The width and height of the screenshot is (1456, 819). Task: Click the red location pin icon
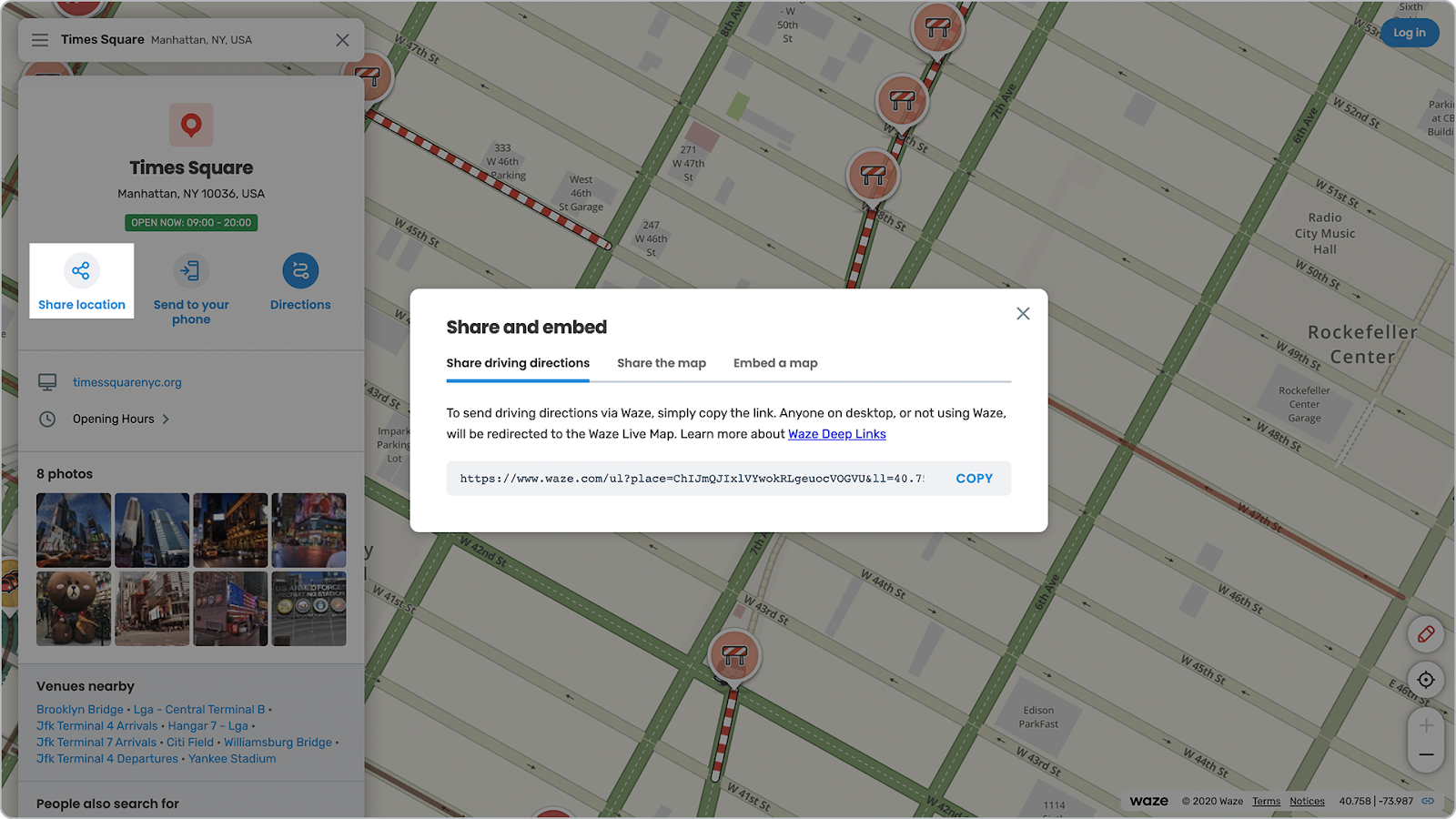pos(191,125)
